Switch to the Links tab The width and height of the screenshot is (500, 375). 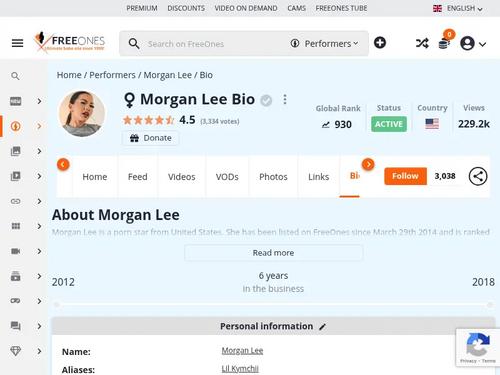point(319,177)
